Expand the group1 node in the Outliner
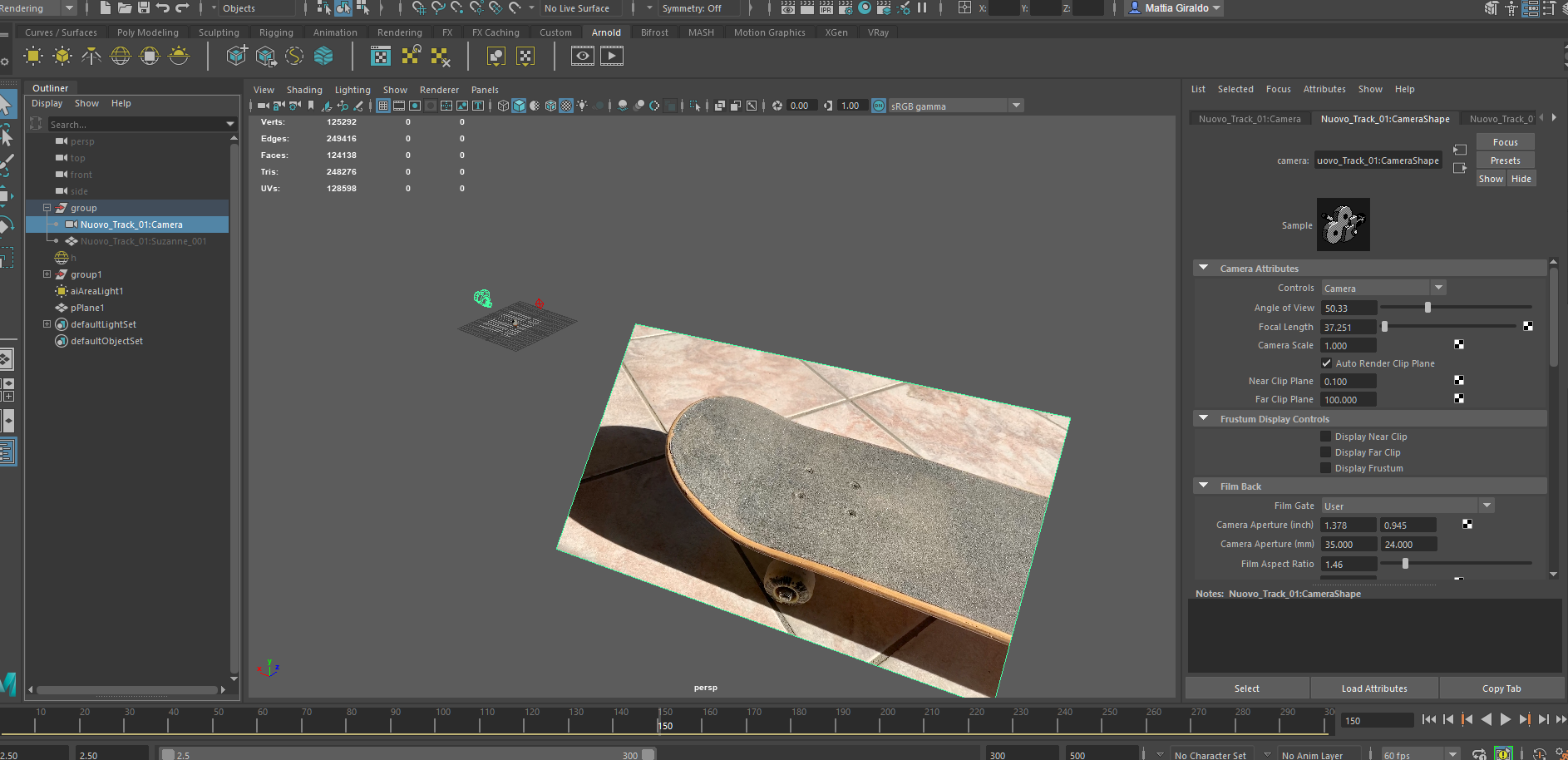 [x=47, y=274]
